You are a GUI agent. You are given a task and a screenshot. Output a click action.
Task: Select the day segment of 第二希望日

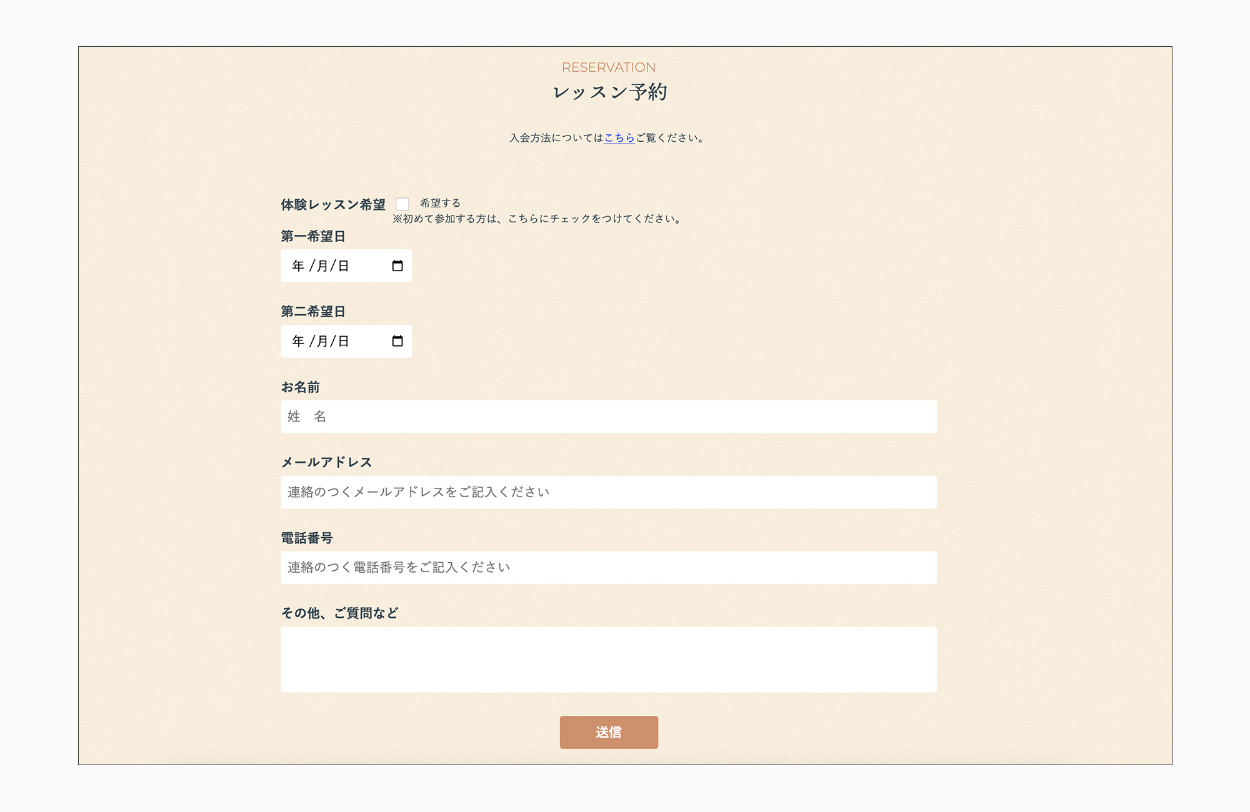pyautogui.click(x=343, y=341)
